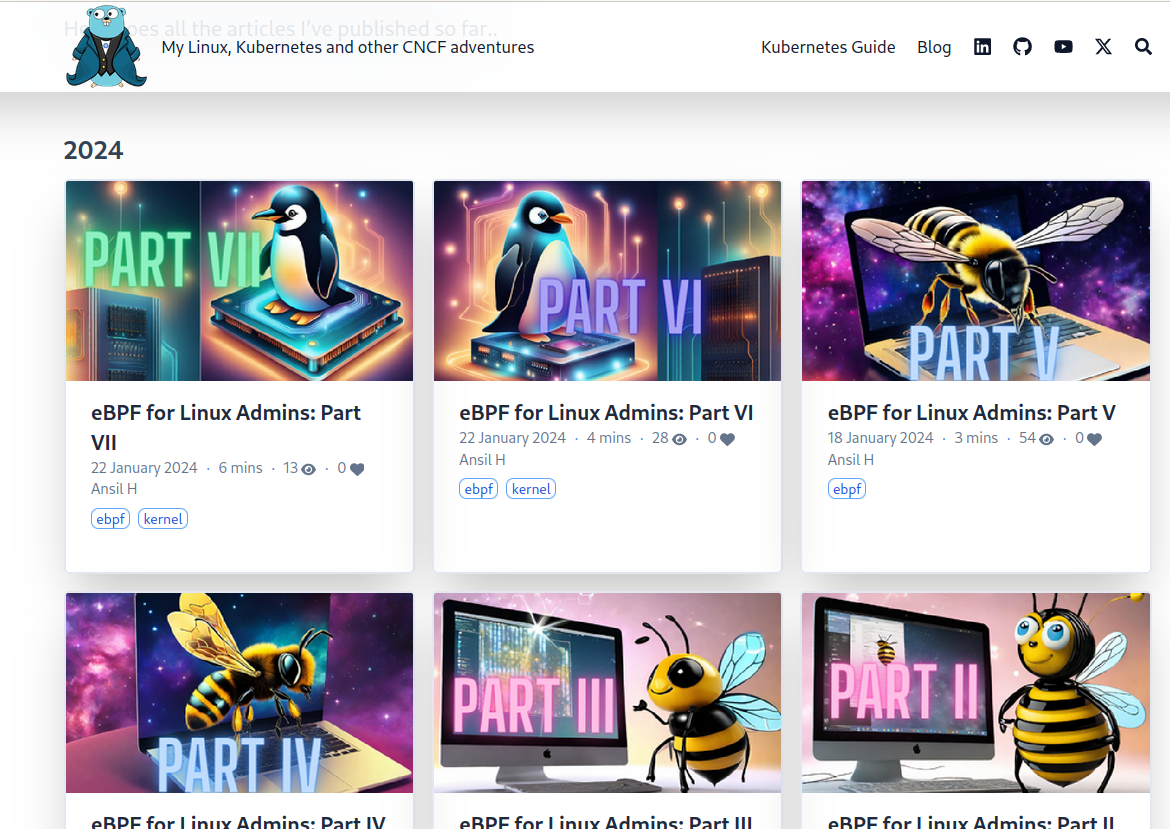Open the GitHub profile icon
Image resolution: width=1170 pixels, height=829 pixels.
1022,47
